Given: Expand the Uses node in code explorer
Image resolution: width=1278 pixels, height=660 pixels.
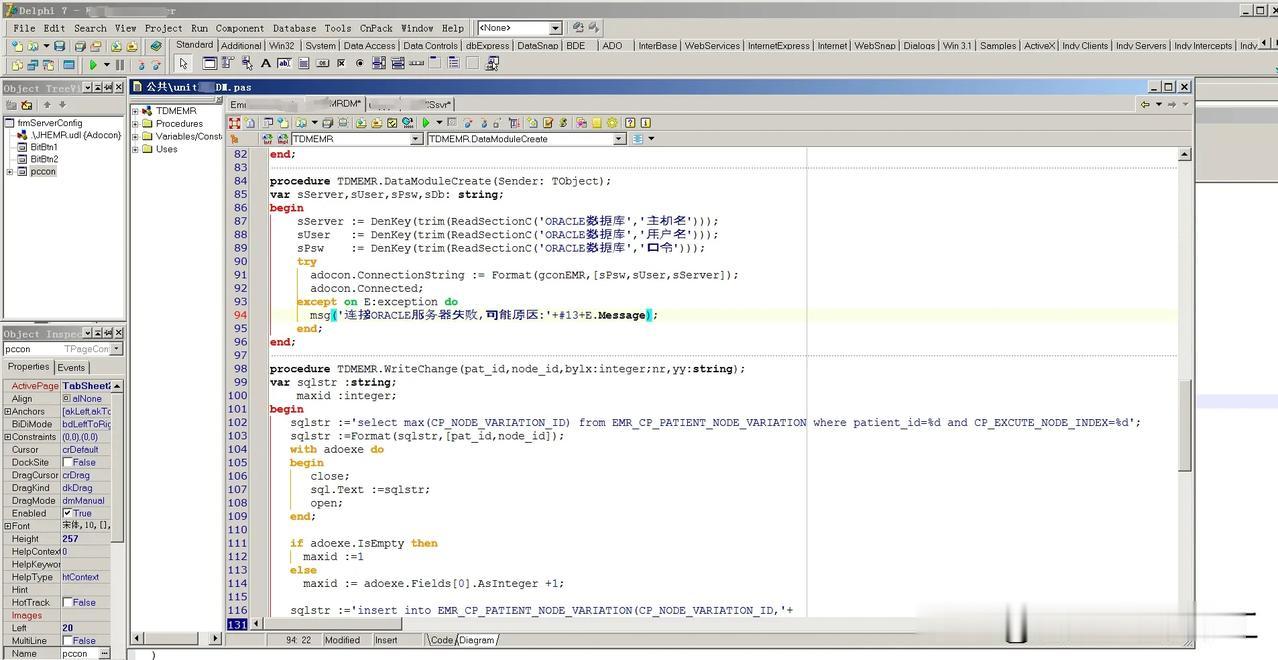Looking at the screenshot, I should tap(135, 149).
